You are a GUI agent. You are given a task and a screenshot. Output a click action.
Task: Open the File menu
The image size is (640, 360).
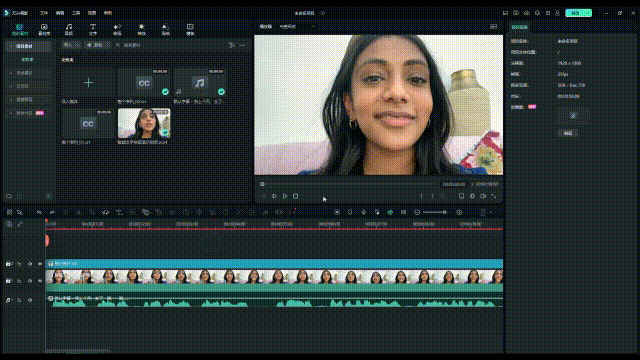[x=44, y=13]
